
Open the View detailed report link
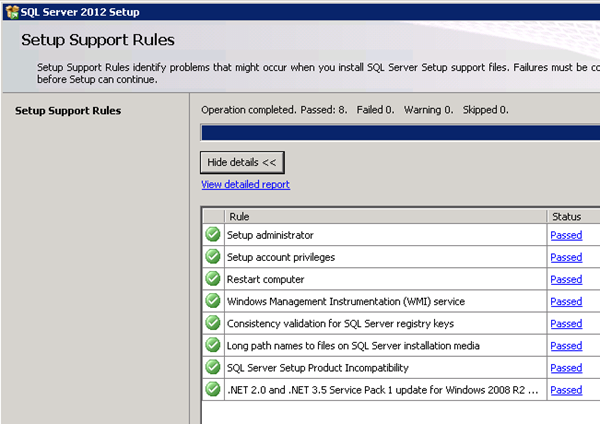point(245,185)
